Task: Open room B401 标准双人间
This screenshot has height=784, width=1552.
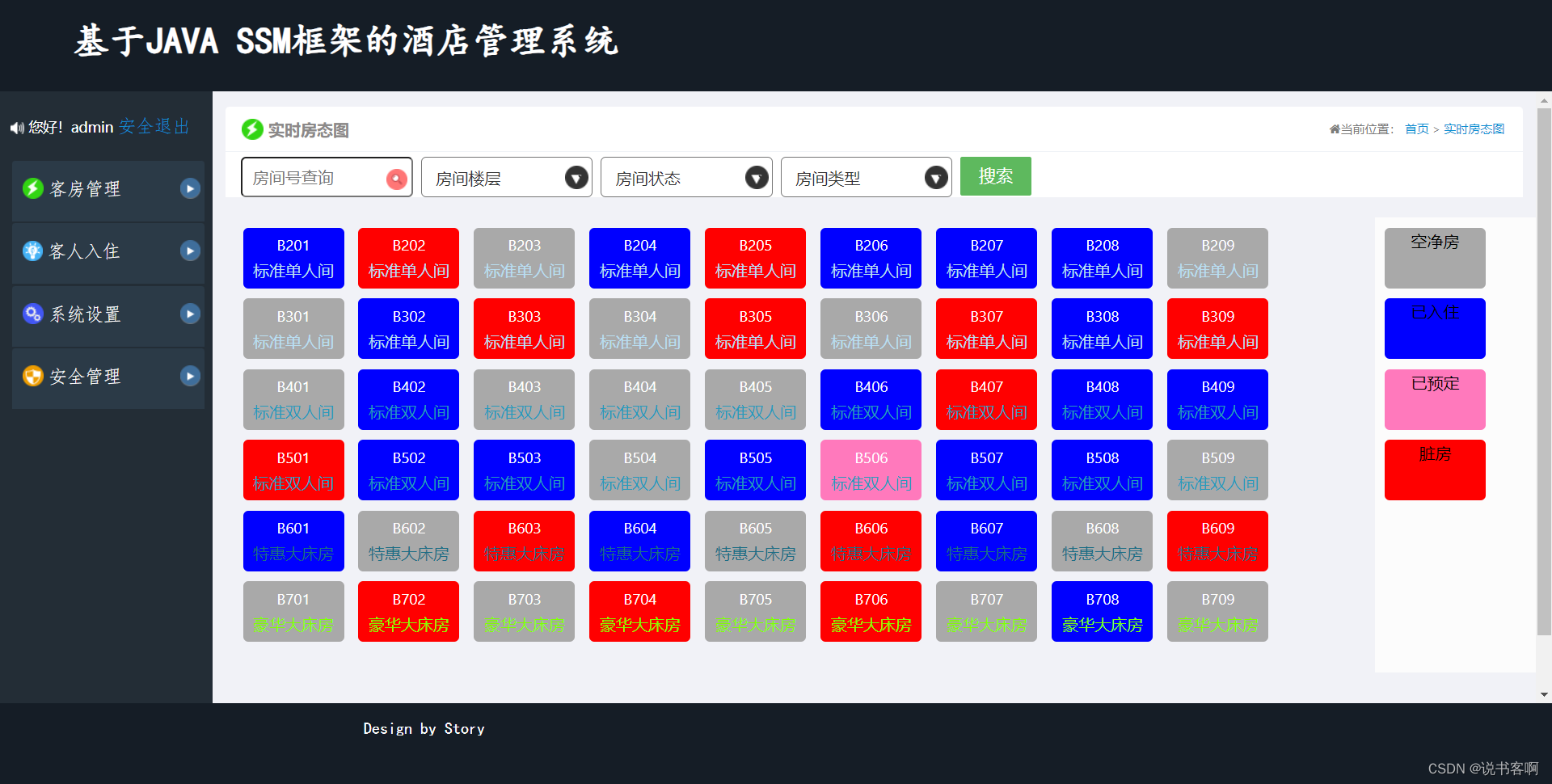Action: pos(293,399)
